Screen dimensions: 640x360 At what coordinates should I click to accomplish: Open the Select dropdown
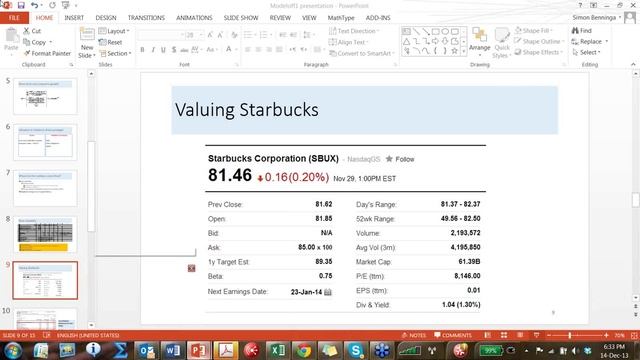[587, 52]
